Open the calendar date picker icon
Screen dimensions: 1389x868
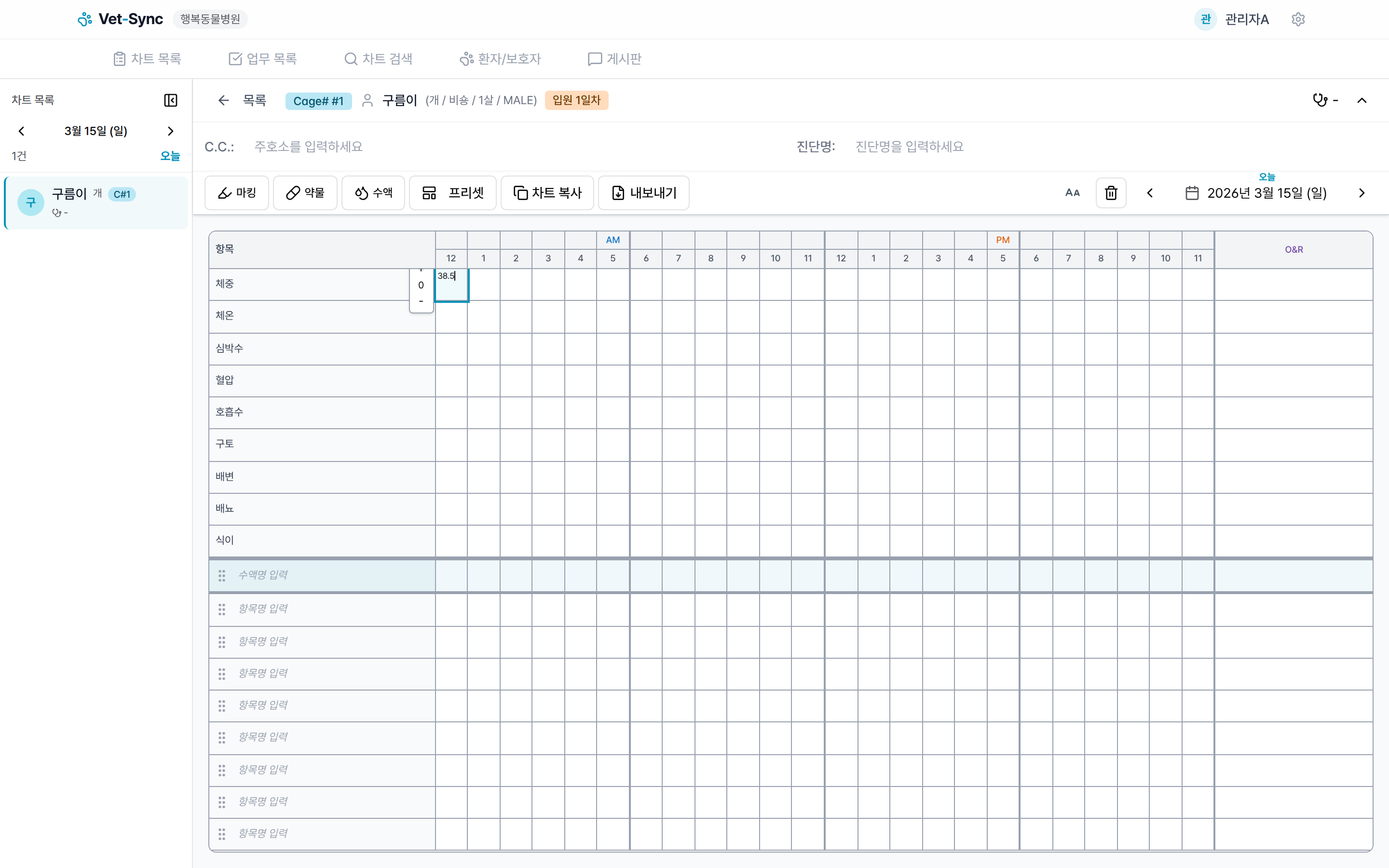coord(1193,193)
